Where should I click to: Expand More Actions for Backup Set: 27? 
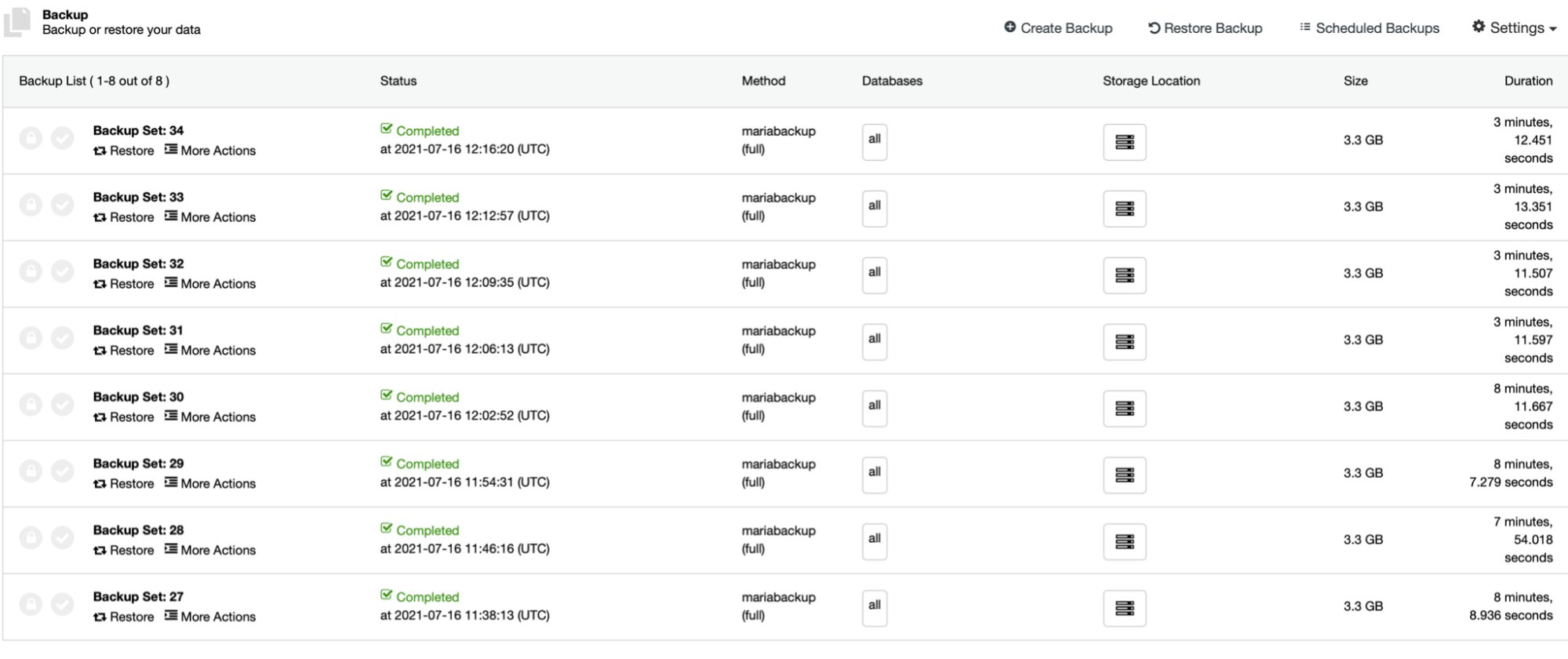pyautogui.click(x=210, y=617)
